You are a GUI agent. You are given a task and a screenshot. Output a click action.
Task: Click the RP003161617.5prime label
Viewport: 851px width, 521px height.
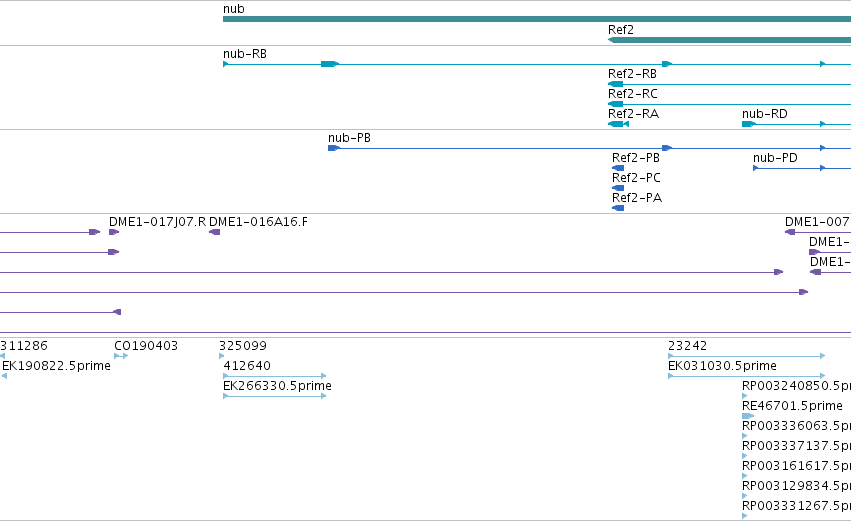[x=796, y=466]
